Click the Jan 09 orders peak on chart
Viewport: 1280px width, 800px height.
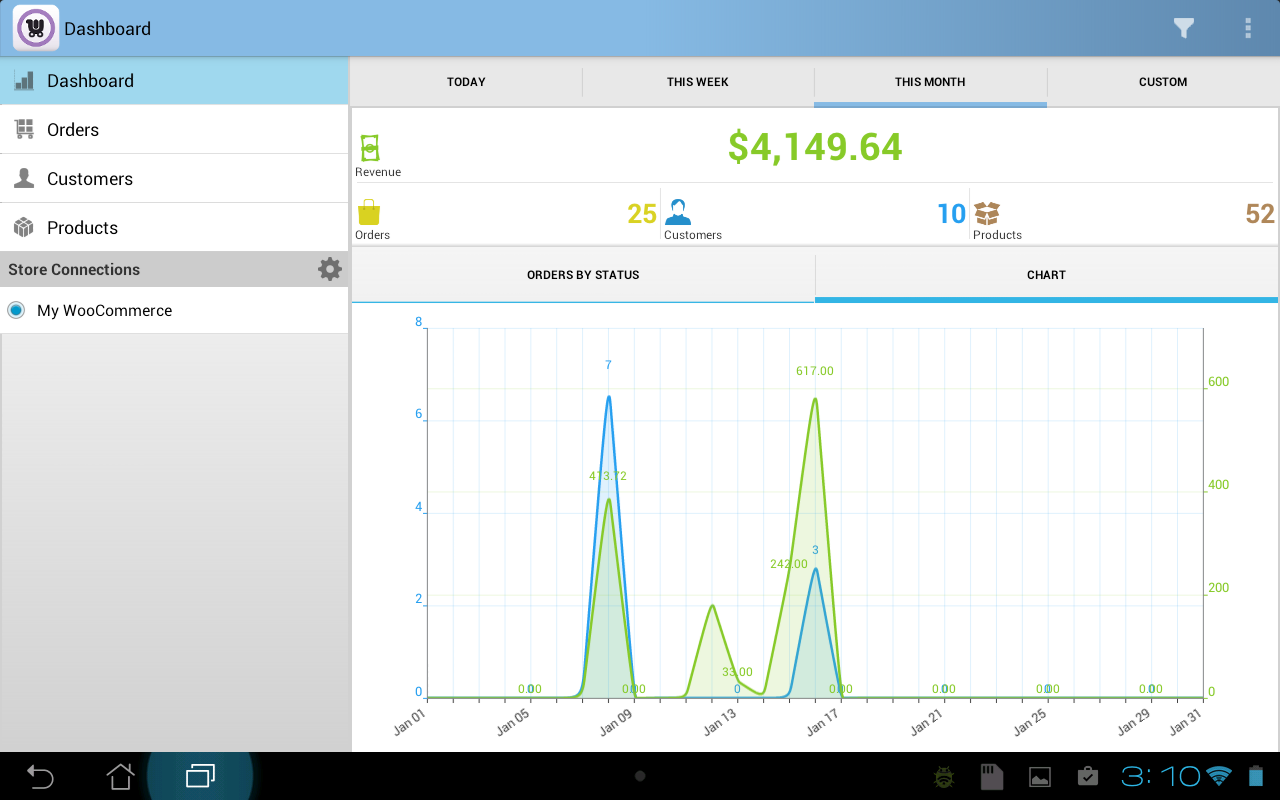[608, 397]
